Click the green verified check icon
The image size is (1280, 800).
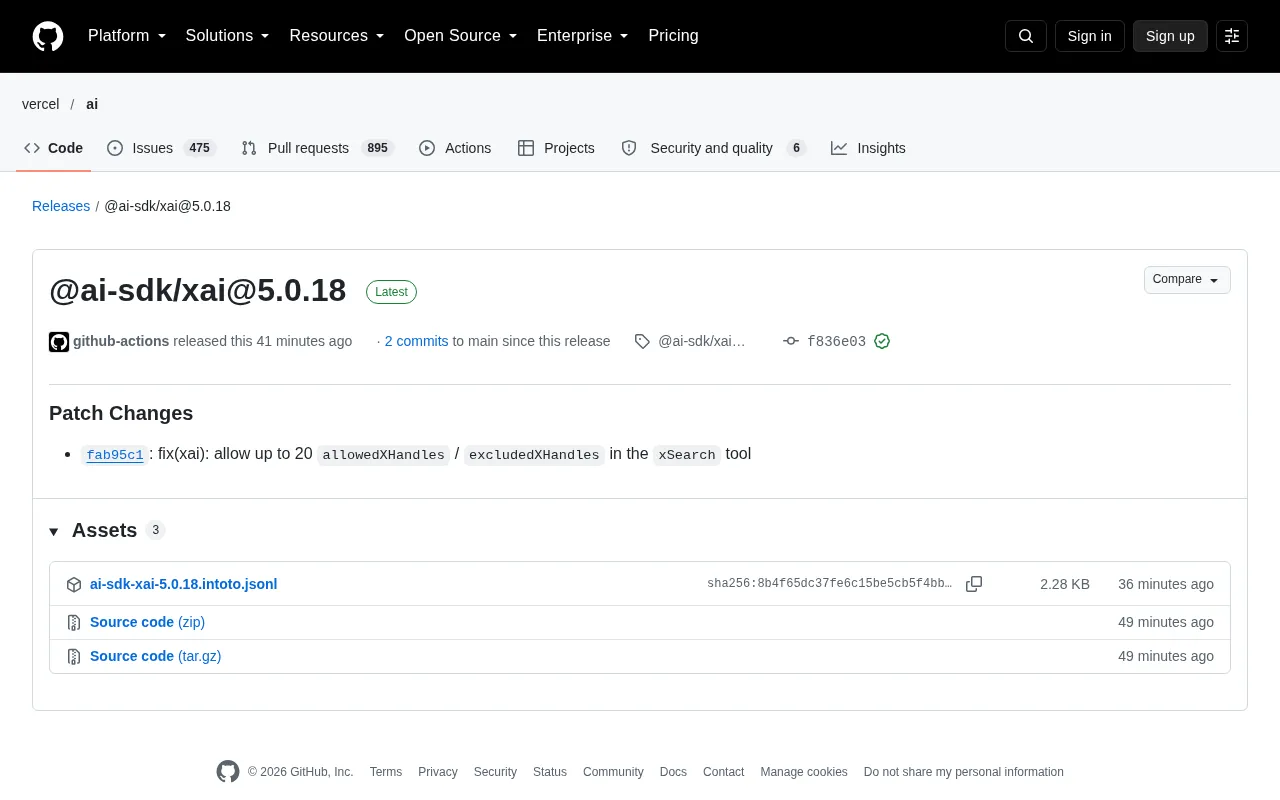pos(882,341)
